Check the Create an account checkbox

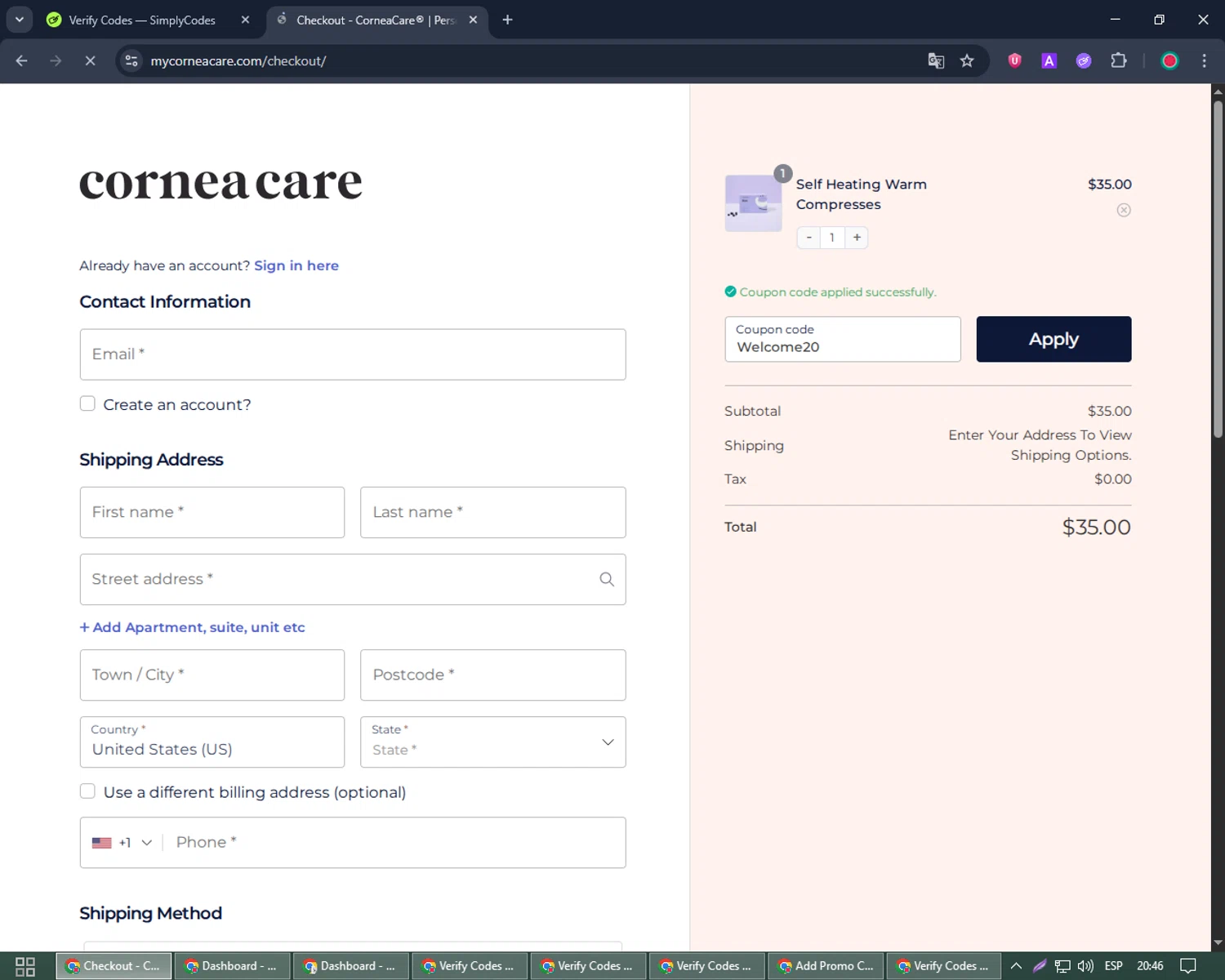tap(87, 403)
